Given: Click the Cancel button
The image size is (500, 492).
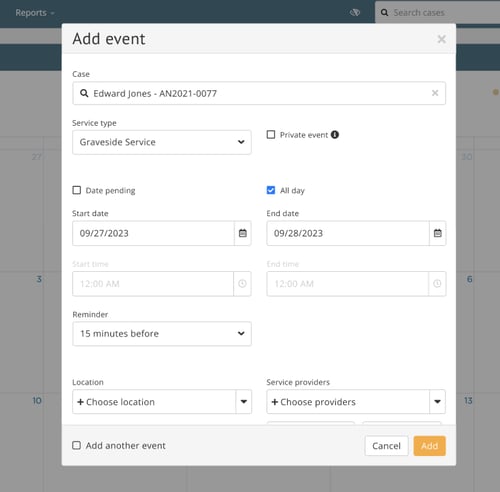Looking at the screenshot, I should pyautogui.click(x=386, y=446).
